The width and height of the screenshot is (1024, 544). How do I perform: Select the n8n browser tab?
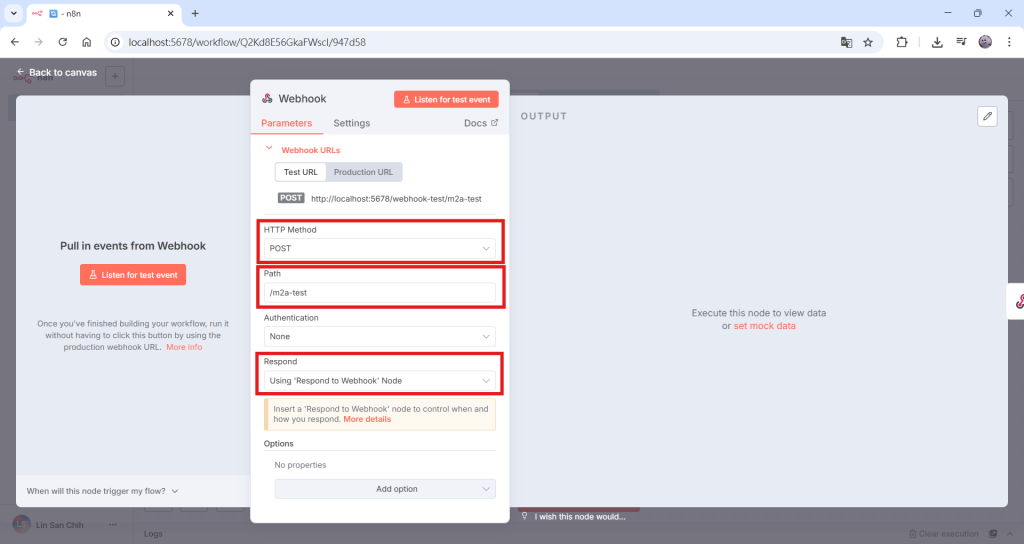(103, 14)
